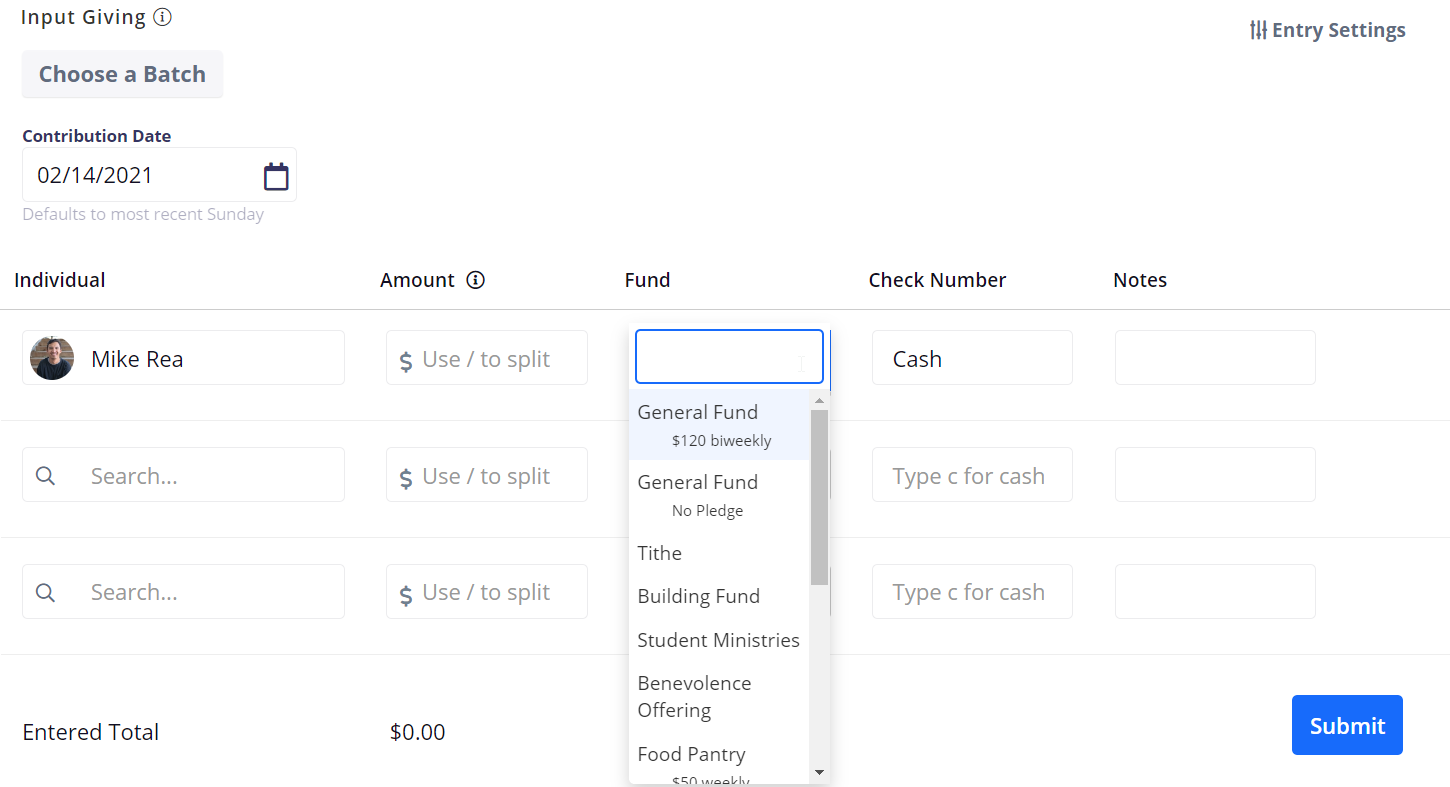This screenshot has width=1450, height=787.
Task: Click the search icon in third row
Action: pyautogui.click(x=45, y=592)
